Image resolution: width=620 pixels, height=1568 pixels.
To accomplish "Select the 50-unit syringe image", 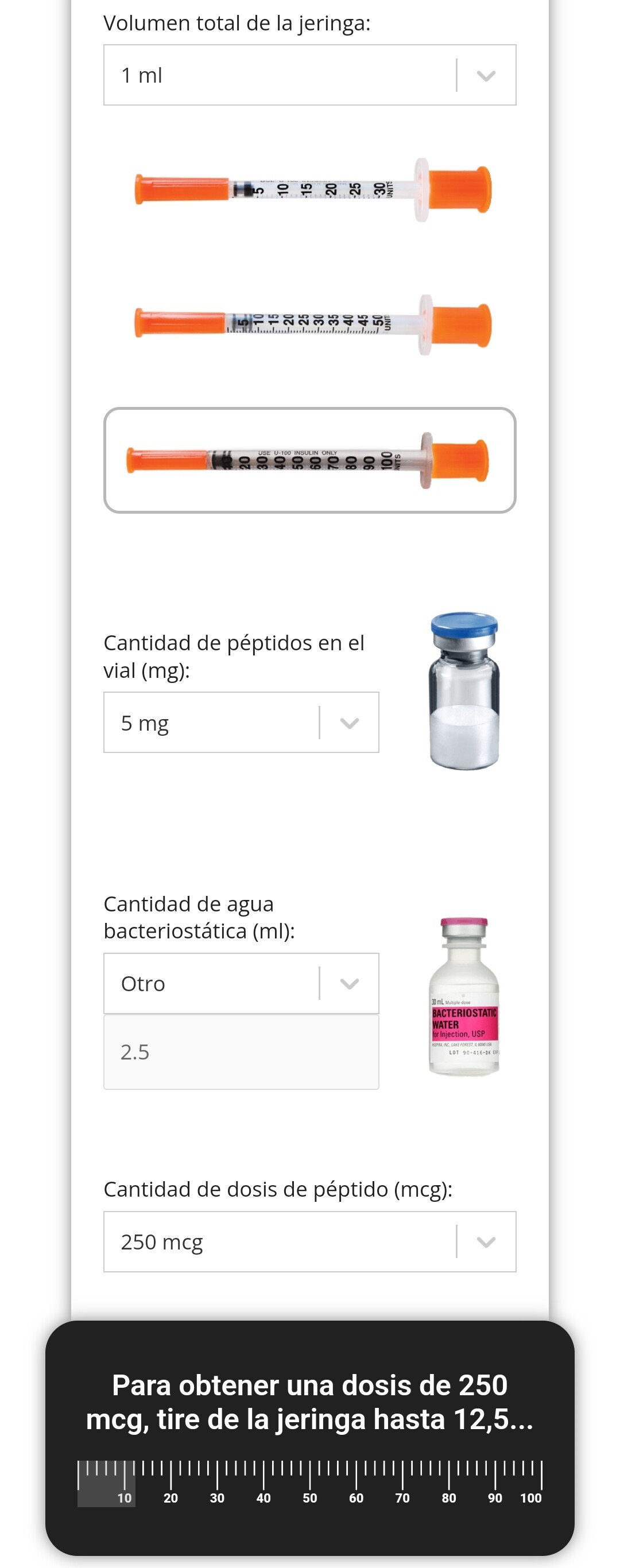I will [312, 324].
